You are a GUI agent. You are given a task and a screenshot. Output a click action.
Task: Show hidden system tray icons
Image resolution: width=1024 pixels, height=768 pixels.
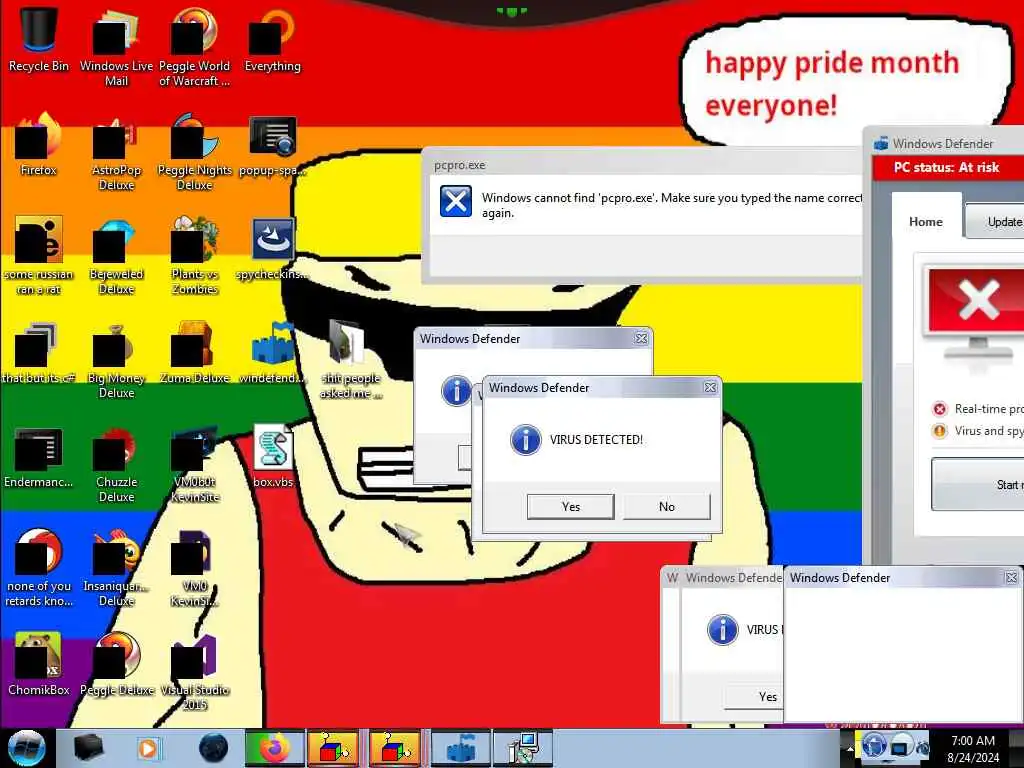coord(850,748)
